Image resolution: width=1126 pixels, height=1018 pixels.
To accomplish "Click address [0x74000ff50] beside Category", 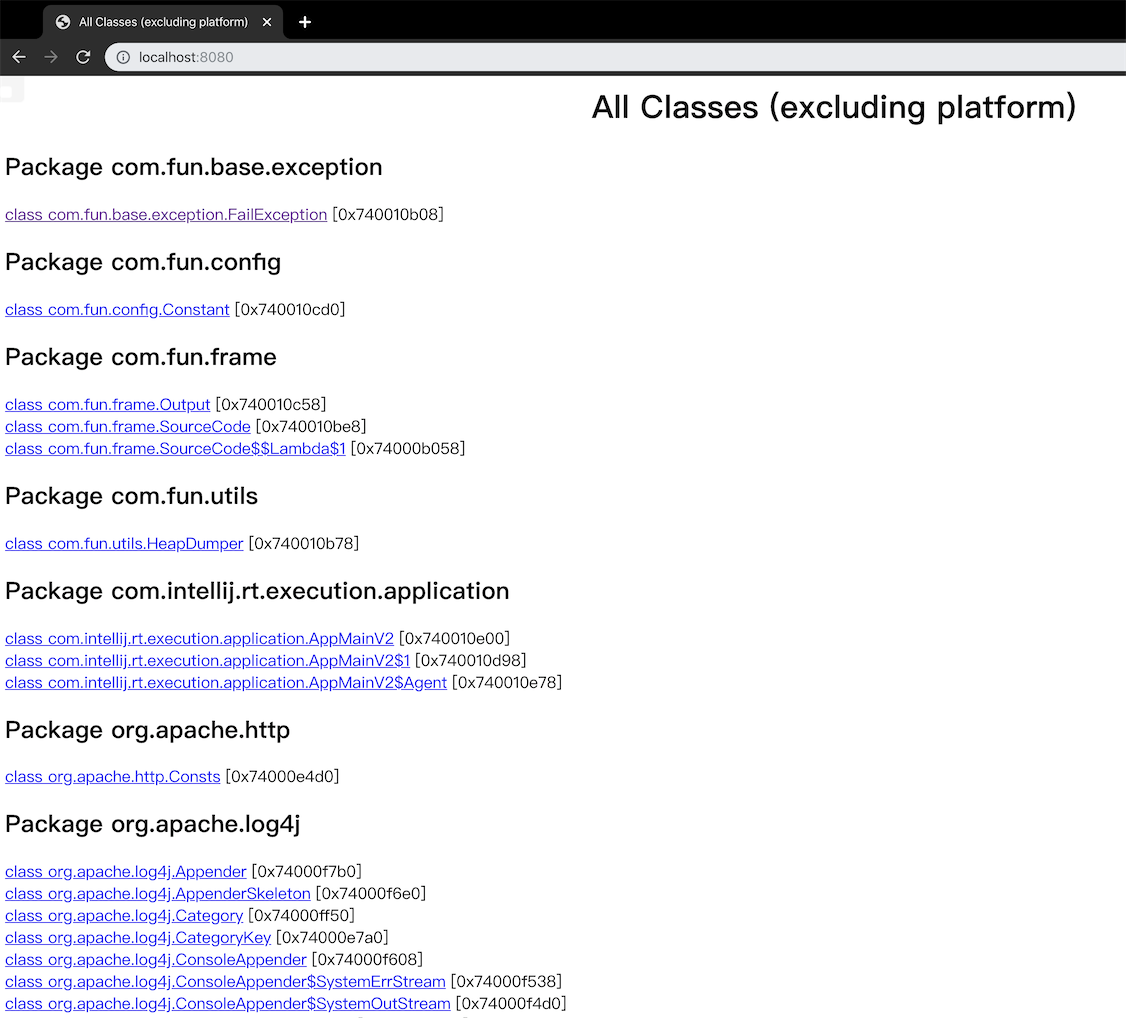I will 302,916.
